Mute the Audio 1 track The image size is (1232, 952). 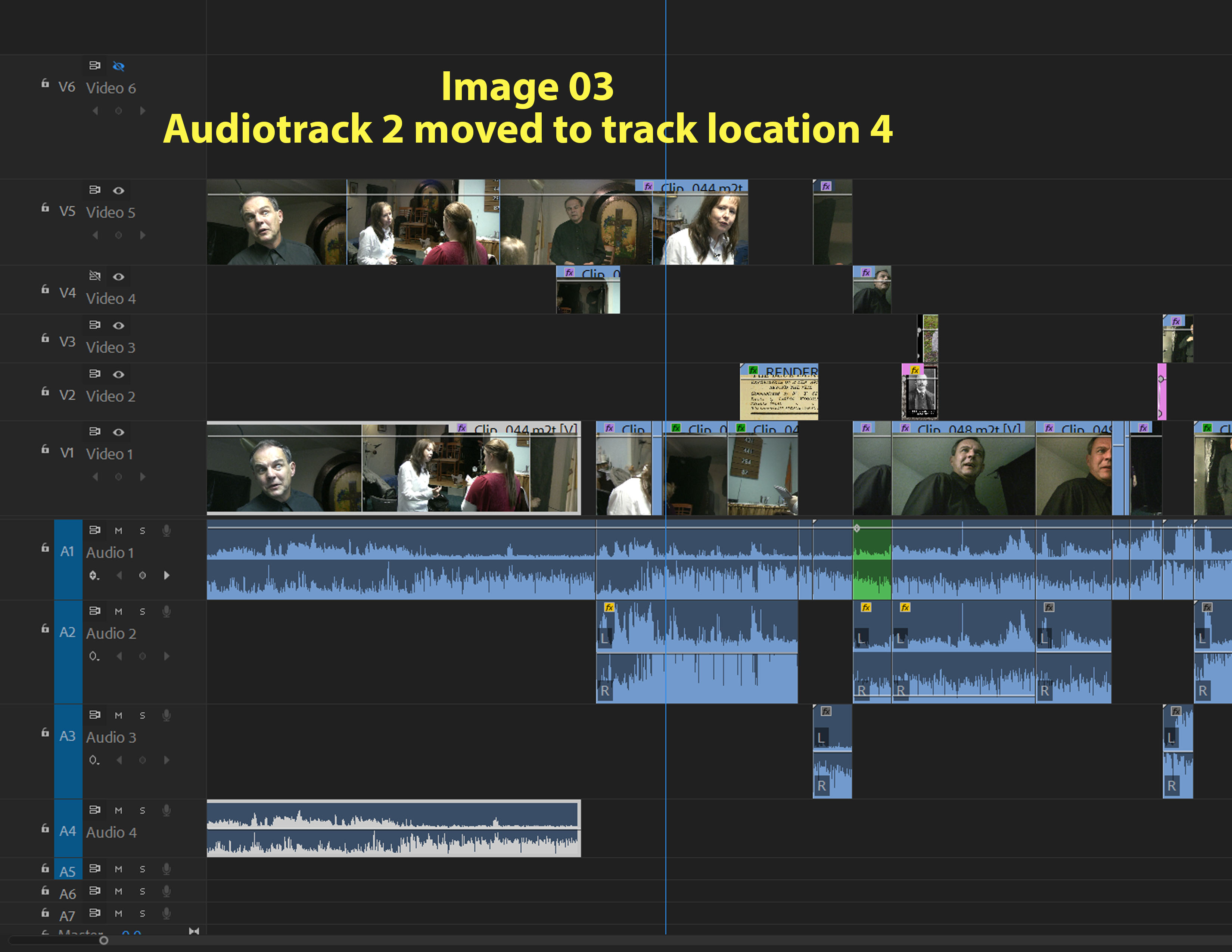[118, 531]
